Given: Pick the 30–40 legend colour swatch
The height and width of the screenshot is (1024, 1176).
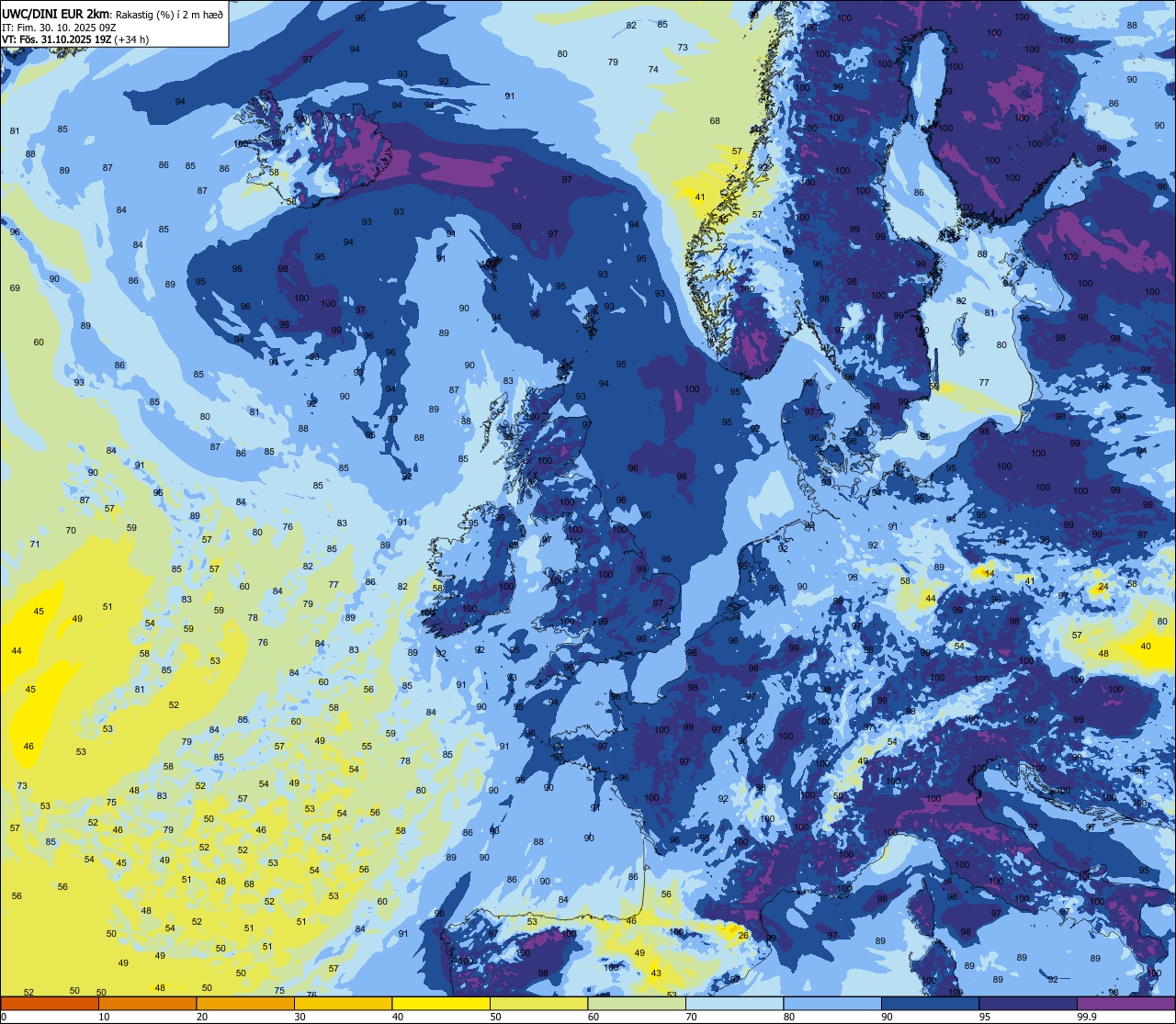Looking at the screenshot, I should (343, 1003).
